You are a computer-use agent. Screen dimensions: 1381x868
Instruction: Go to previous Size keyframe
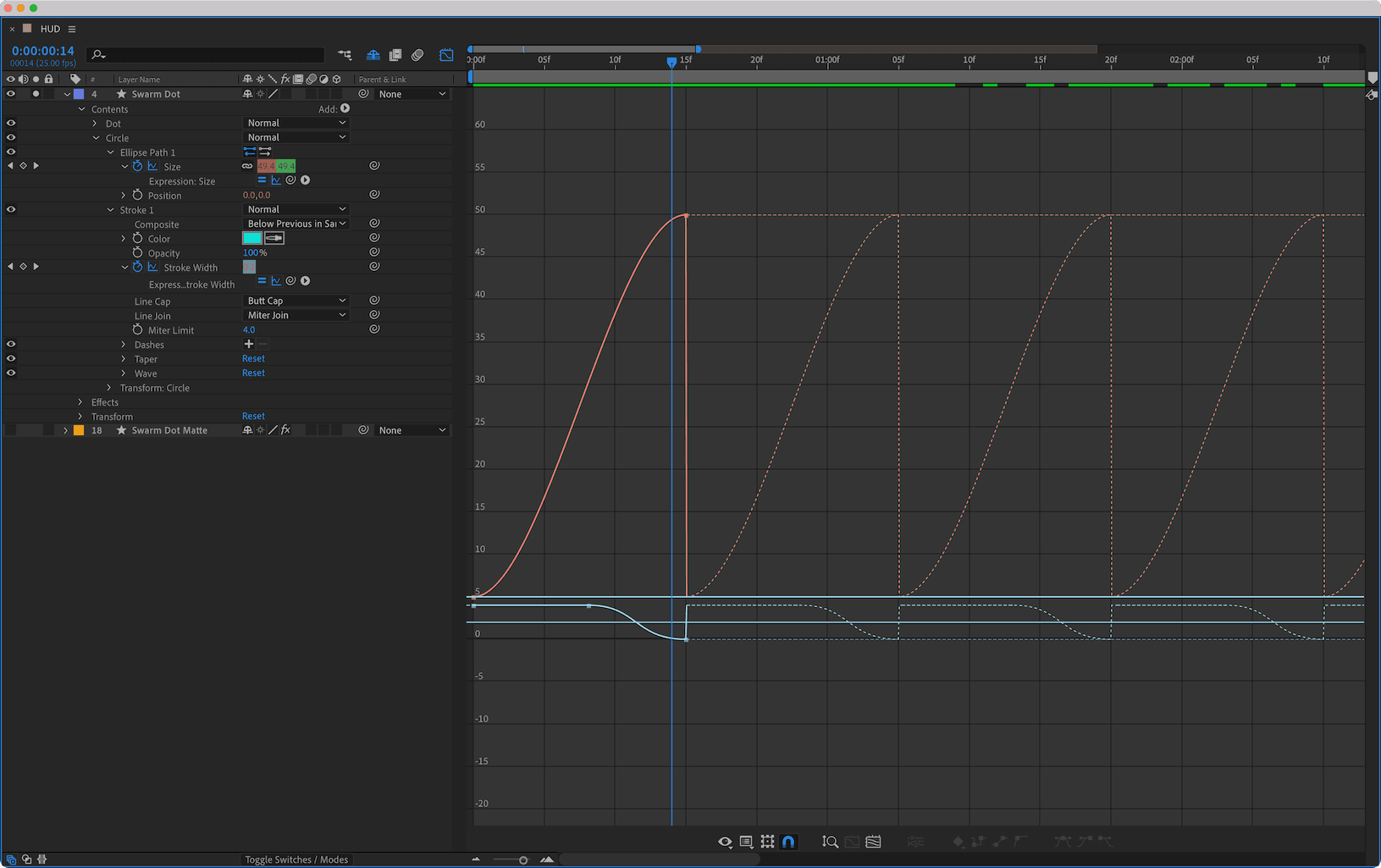click(10, 166)
